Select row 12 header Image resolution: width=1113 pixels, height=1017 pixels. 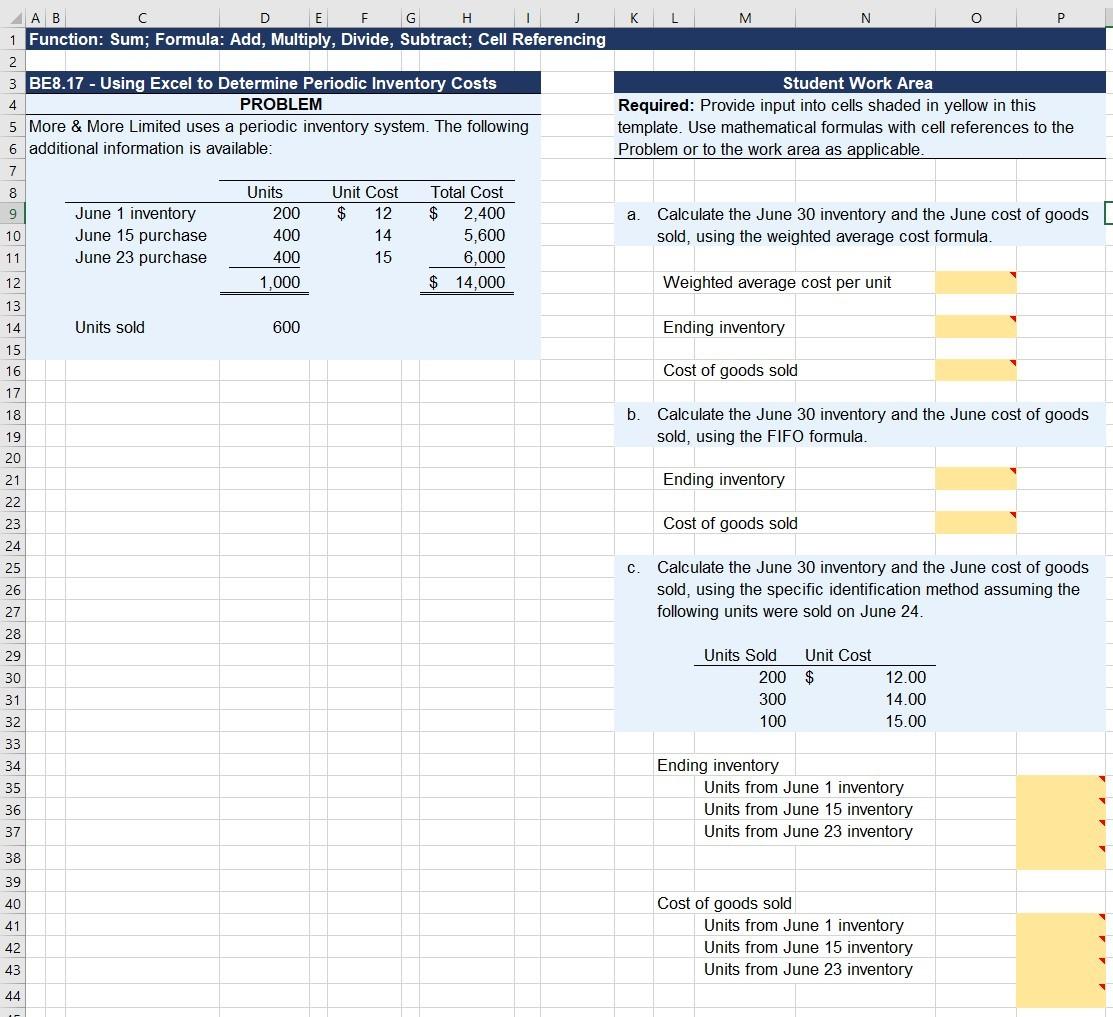tap(13, 282)
